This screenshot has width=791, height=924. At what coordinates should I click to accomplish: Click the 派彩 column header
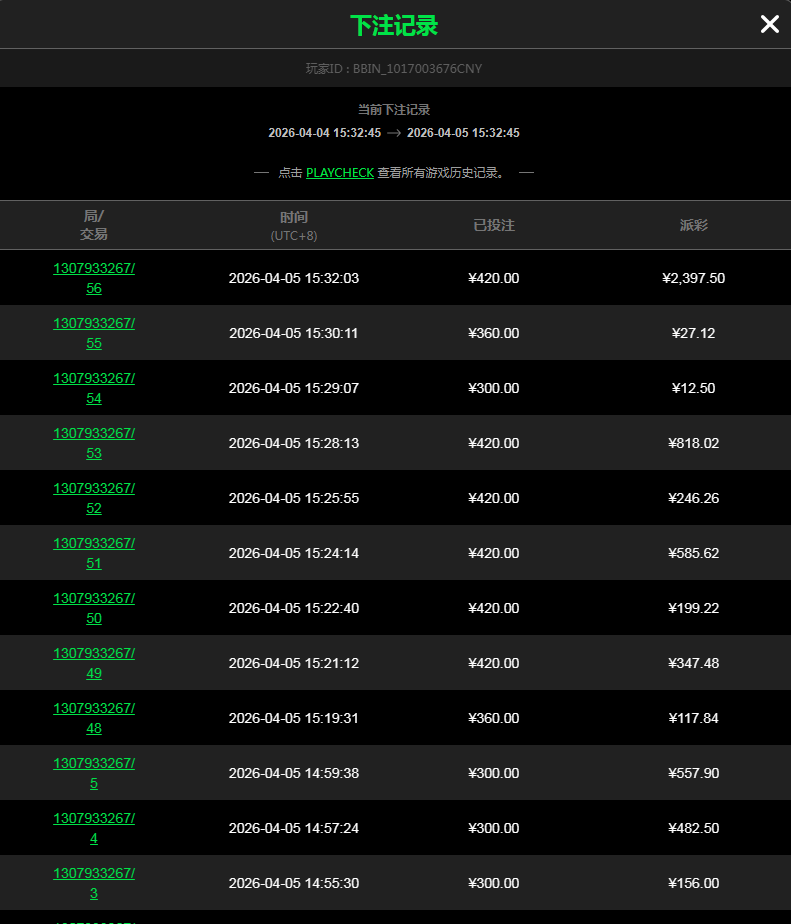[x=694, y=225]
